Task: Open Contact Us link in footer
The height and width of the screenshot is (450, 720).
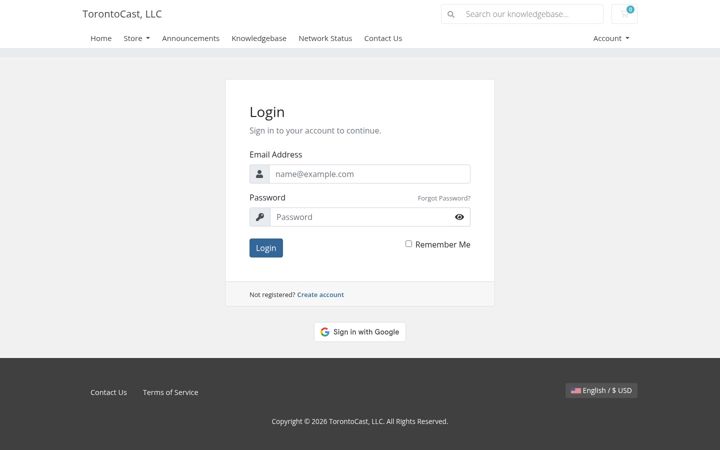Action: [x=108, y=393]
